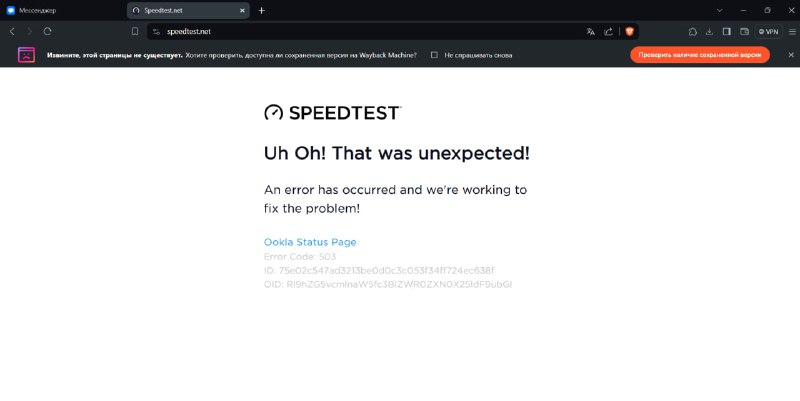The height and width of the screenshot is (401, 800).
Task: Enable the Brave VPN button
Action: (x=768, y=32)
